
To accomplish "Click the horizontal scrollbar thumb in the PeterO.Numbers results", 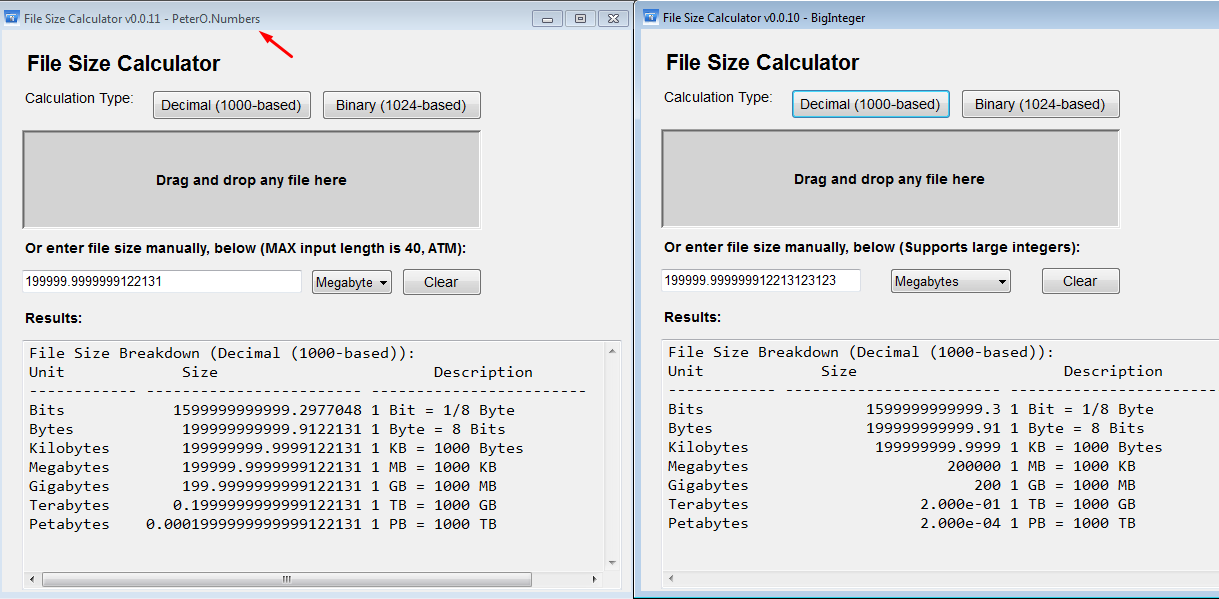I will (287, 579).
